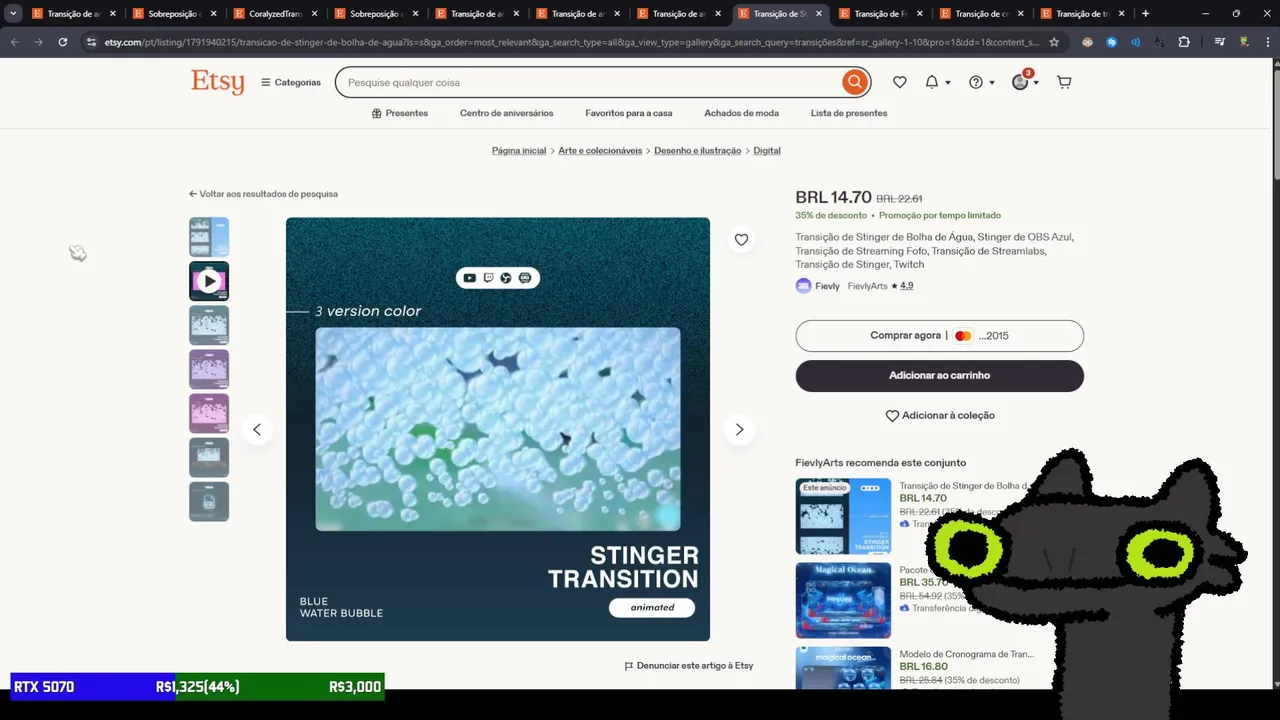1280x720 pixels.
Task: Click the browser address bar URL
Action: 571,42
